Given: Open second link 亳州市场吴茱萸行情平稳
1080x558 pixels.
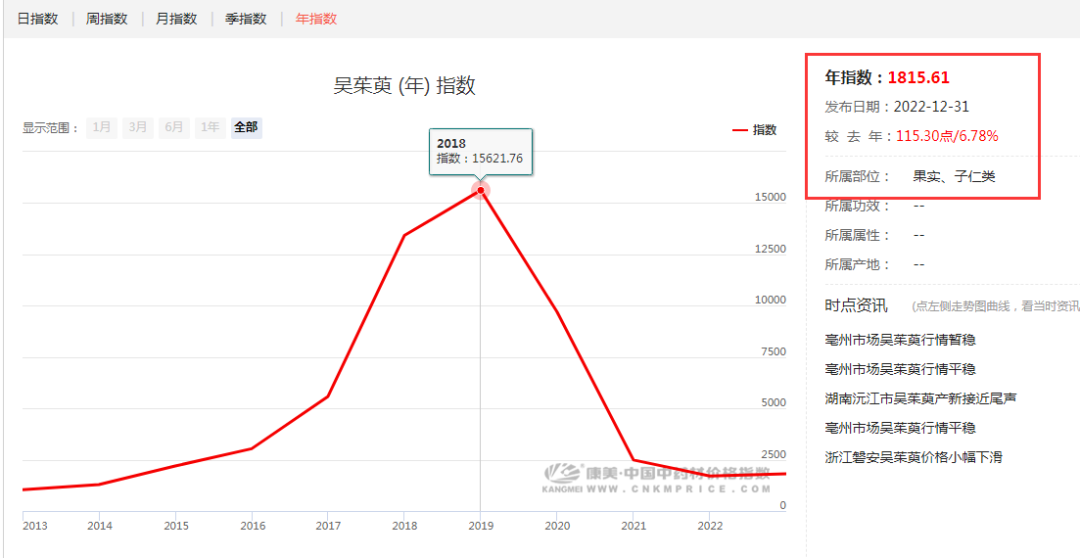Looking at the screenshot, I should [900, 369].
